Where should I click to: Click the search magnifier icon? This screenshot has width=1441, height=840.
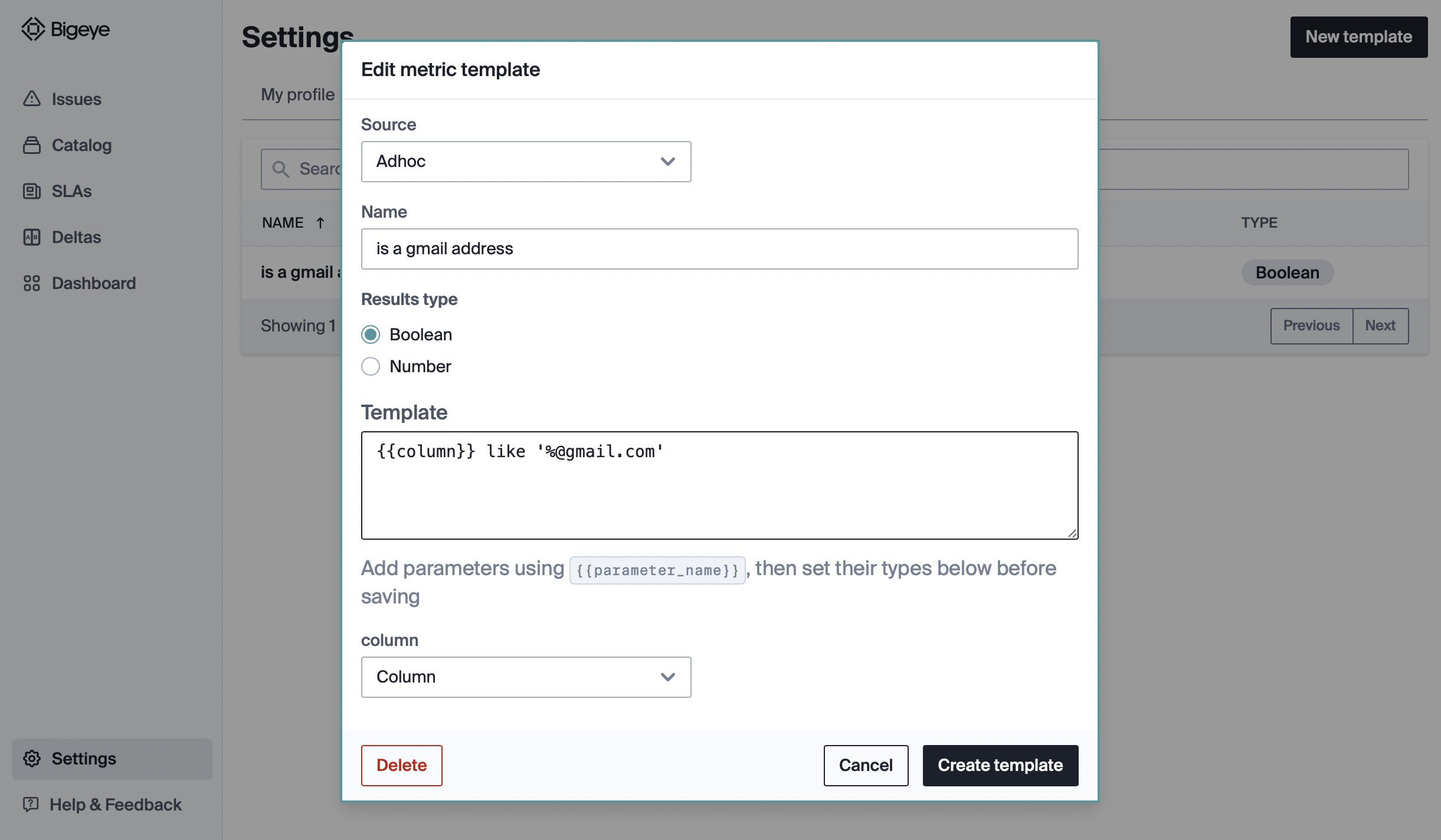click(280, 169)
